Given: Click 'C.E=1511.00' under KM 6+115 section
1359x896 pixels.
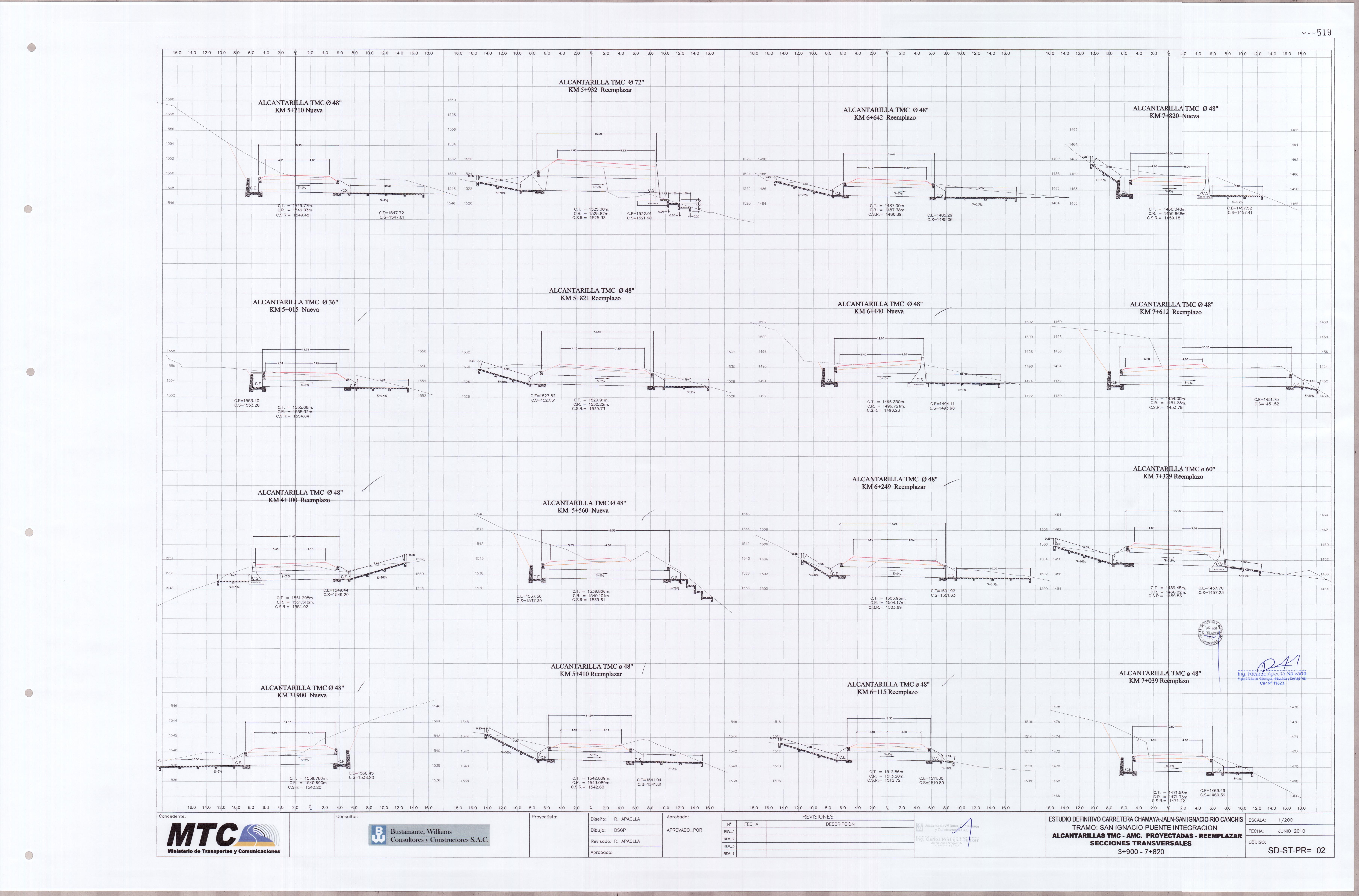Looking at the screenshot, I should (931, 778).
